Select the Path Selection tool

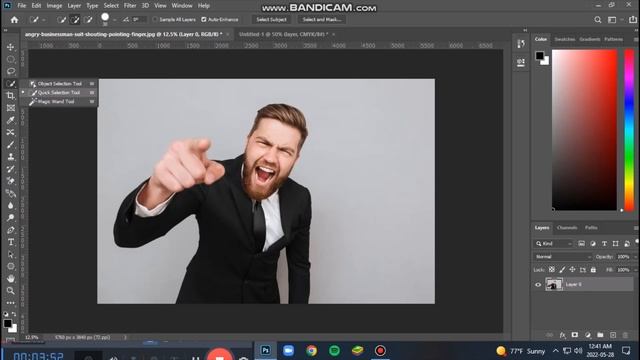tap(11, 255)
